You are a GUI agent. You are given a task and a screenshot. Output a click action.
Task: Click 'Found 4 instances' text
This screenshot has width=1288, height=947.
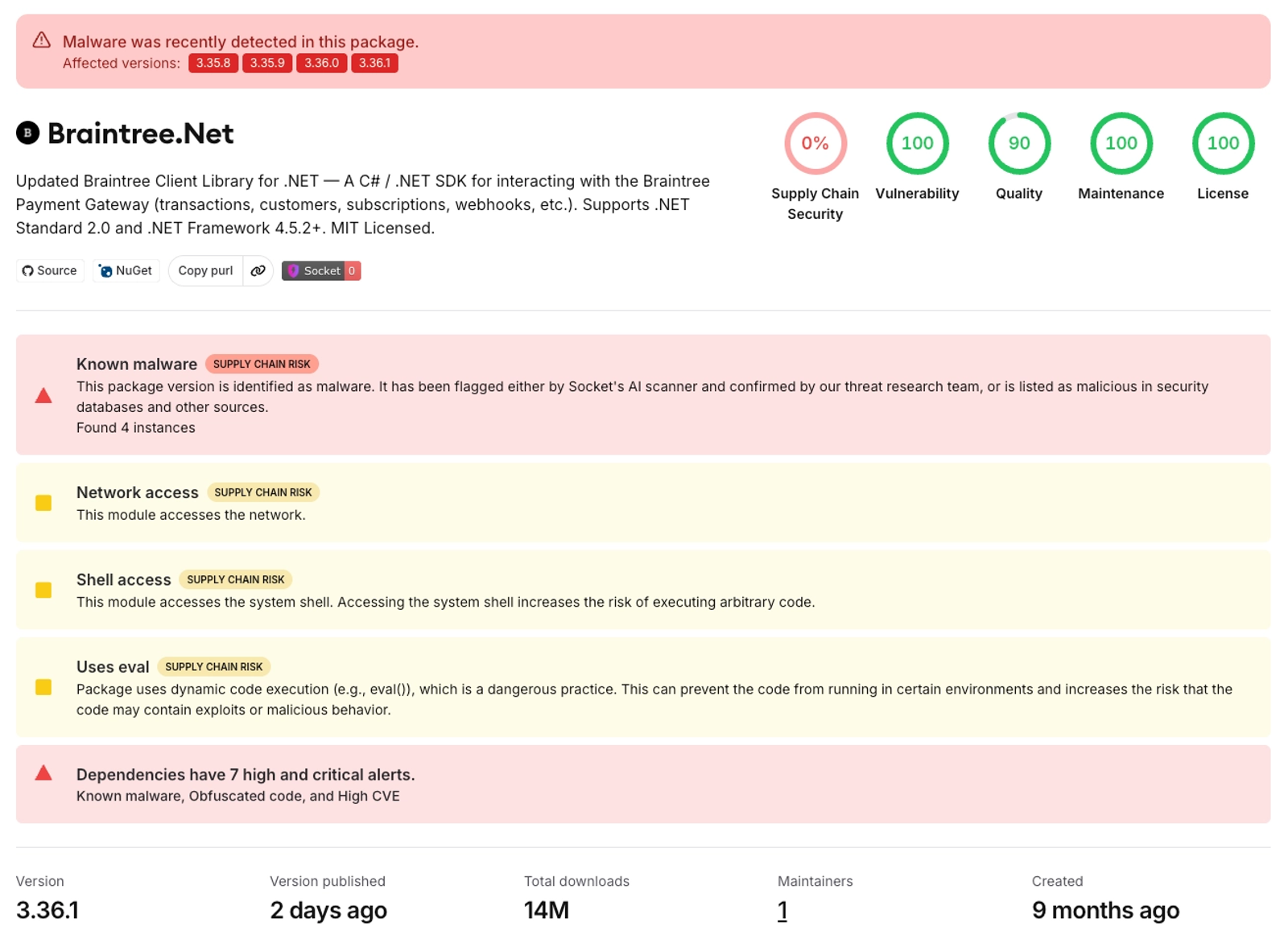[x=136, y=427]
